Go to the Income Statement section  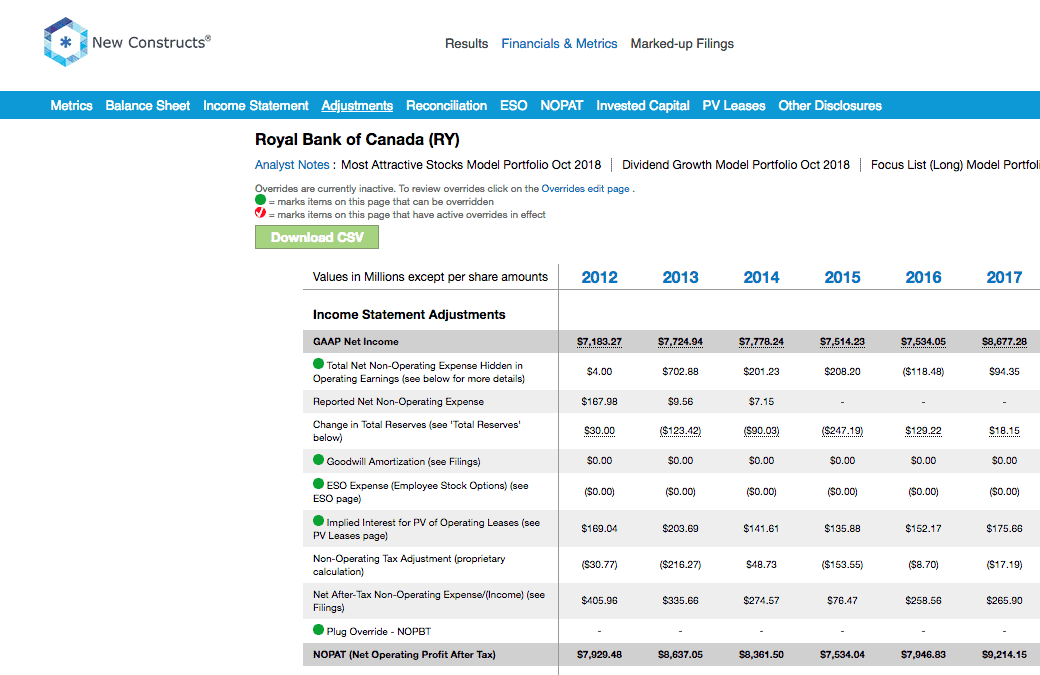click(x=256, y=105)
